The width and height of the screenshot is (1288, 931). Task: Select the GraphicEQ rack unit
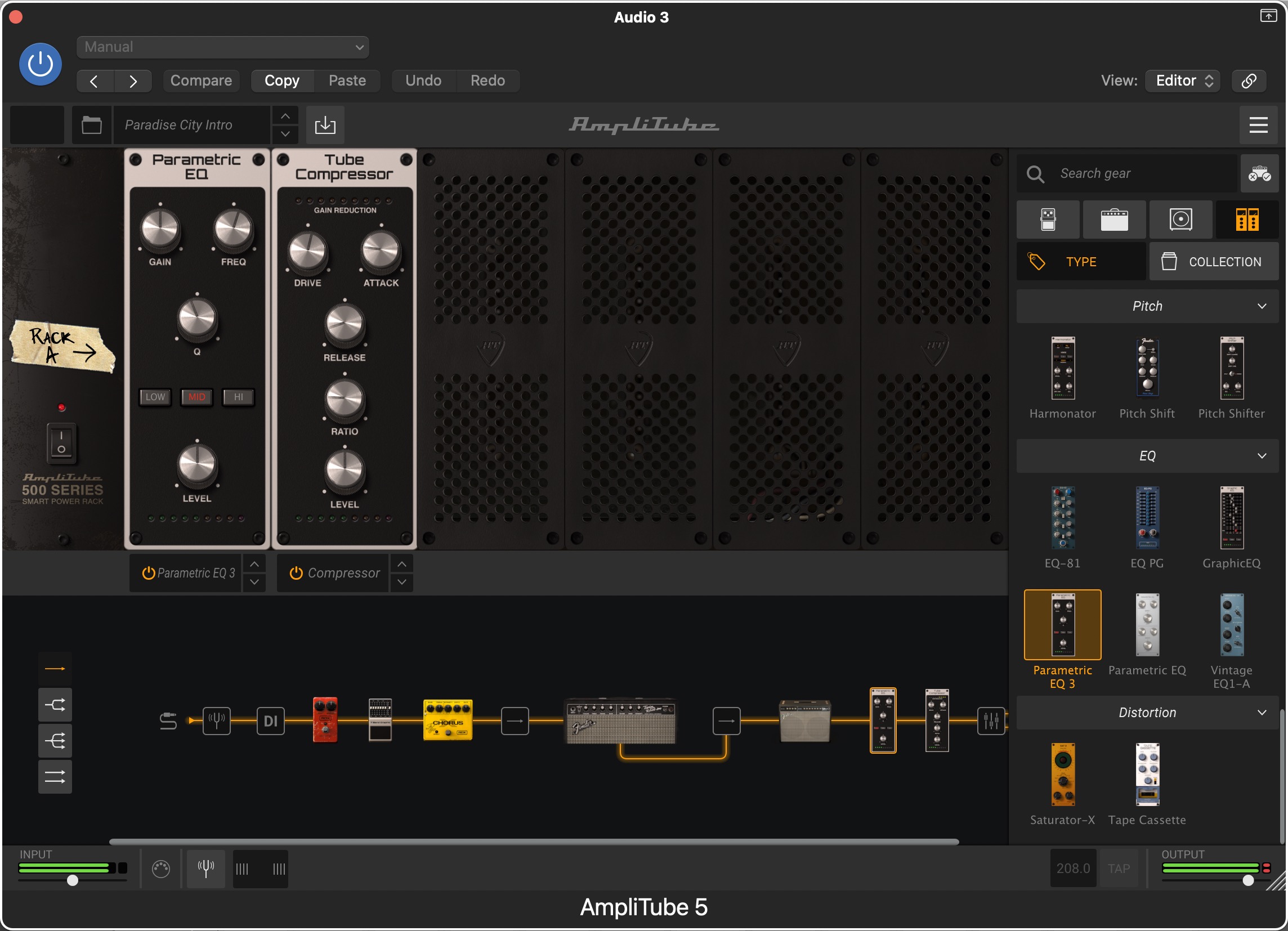(x=1232, y=528)
